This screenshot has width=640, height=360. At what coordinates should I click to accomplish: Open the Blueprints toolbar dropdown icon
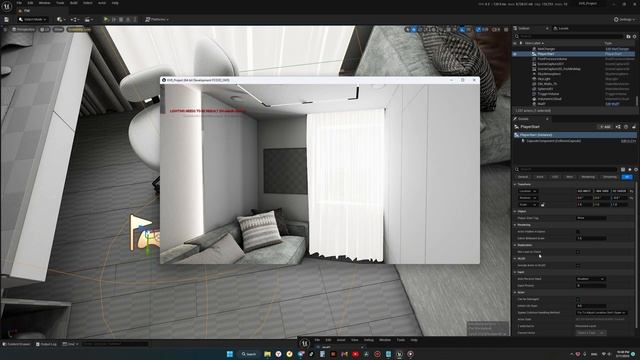click(x=75, y=20)
